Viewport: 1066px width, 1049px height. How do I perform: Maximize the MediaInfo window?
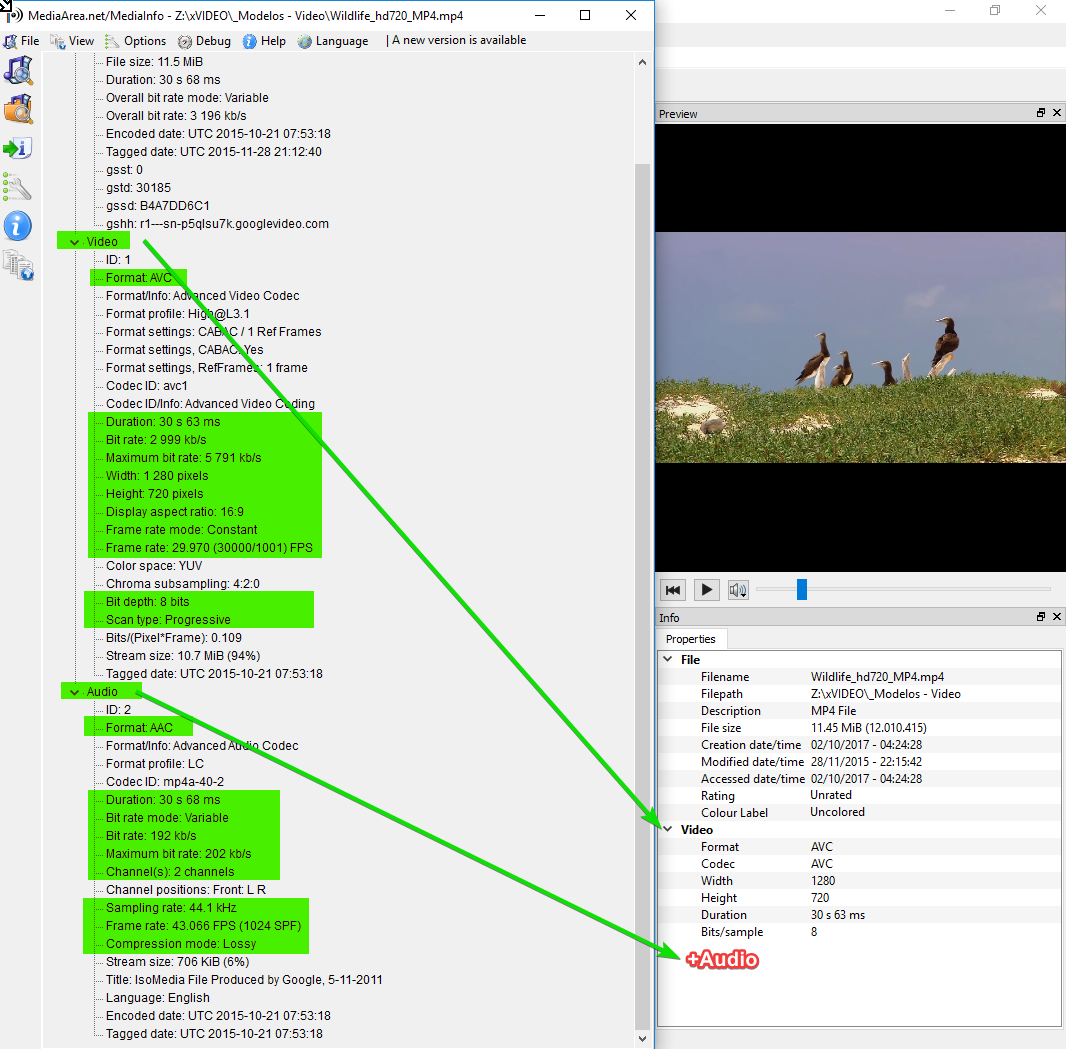coord(585,15)
